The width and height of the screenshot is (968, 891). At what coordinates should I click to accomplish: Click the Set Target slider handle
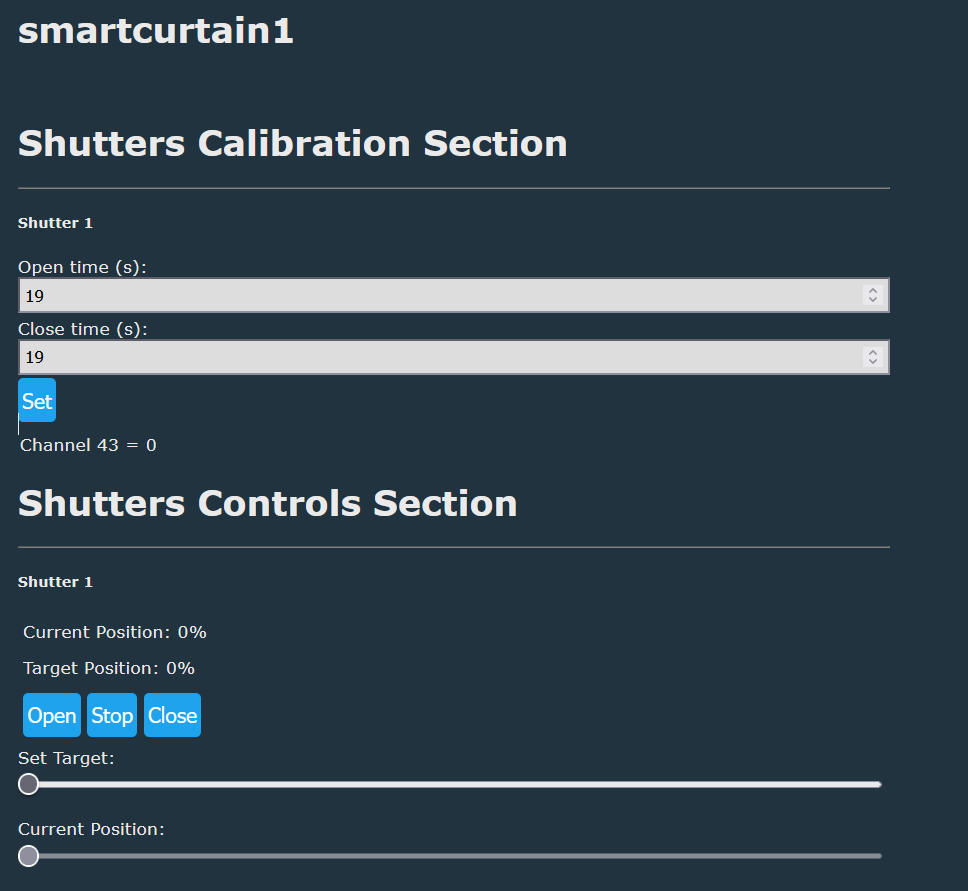coord(29,784)
